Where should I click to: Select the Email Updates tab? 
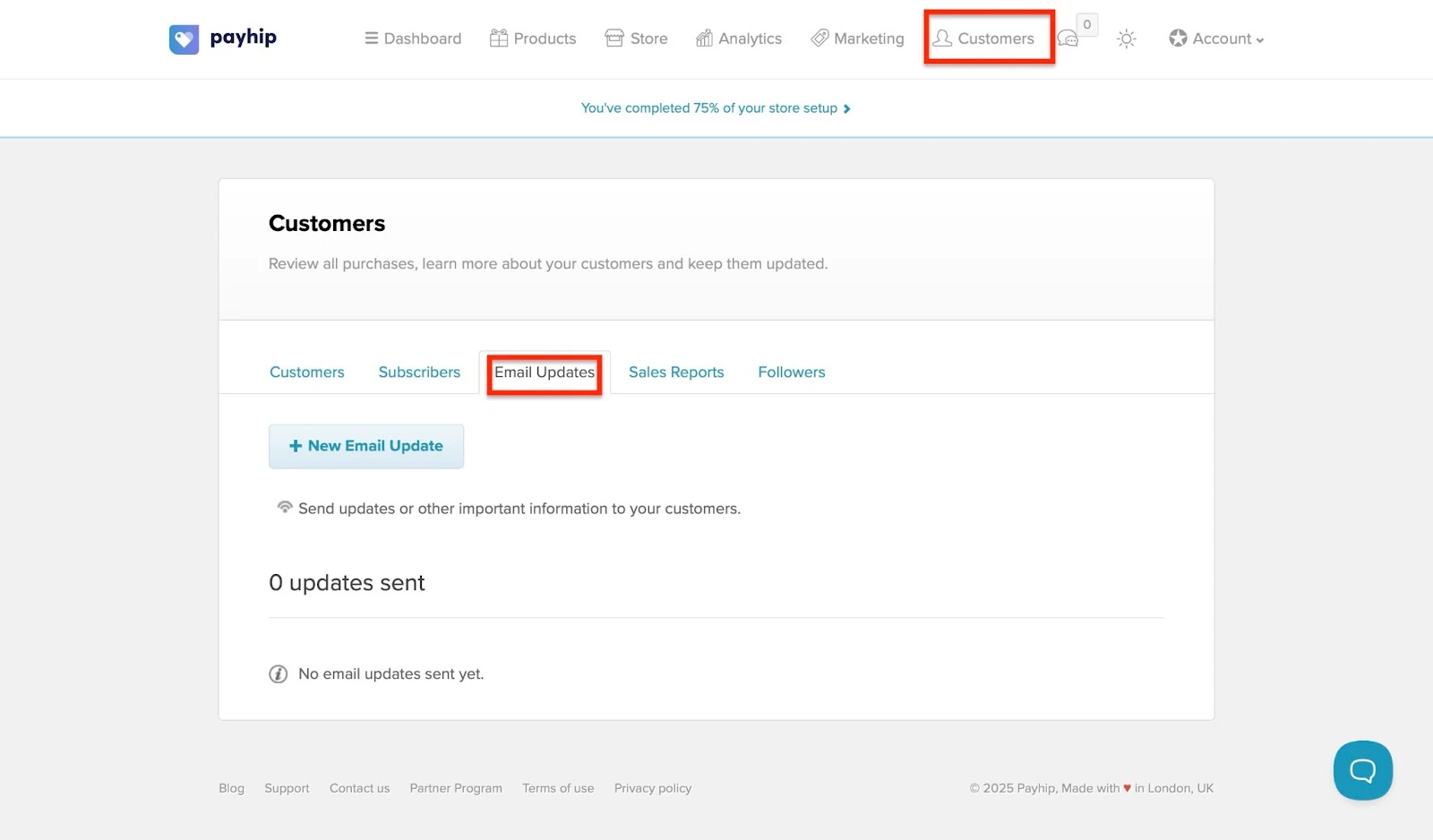[545, 372]
